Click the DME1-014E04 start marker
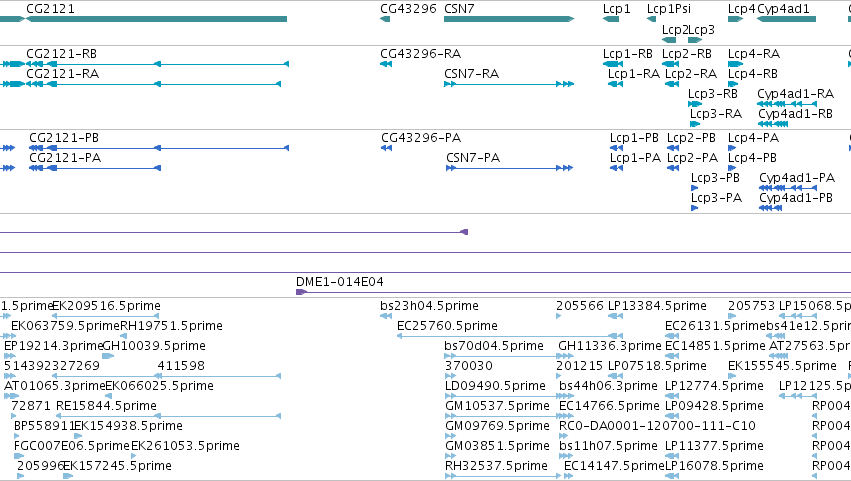 coord(301,292)
